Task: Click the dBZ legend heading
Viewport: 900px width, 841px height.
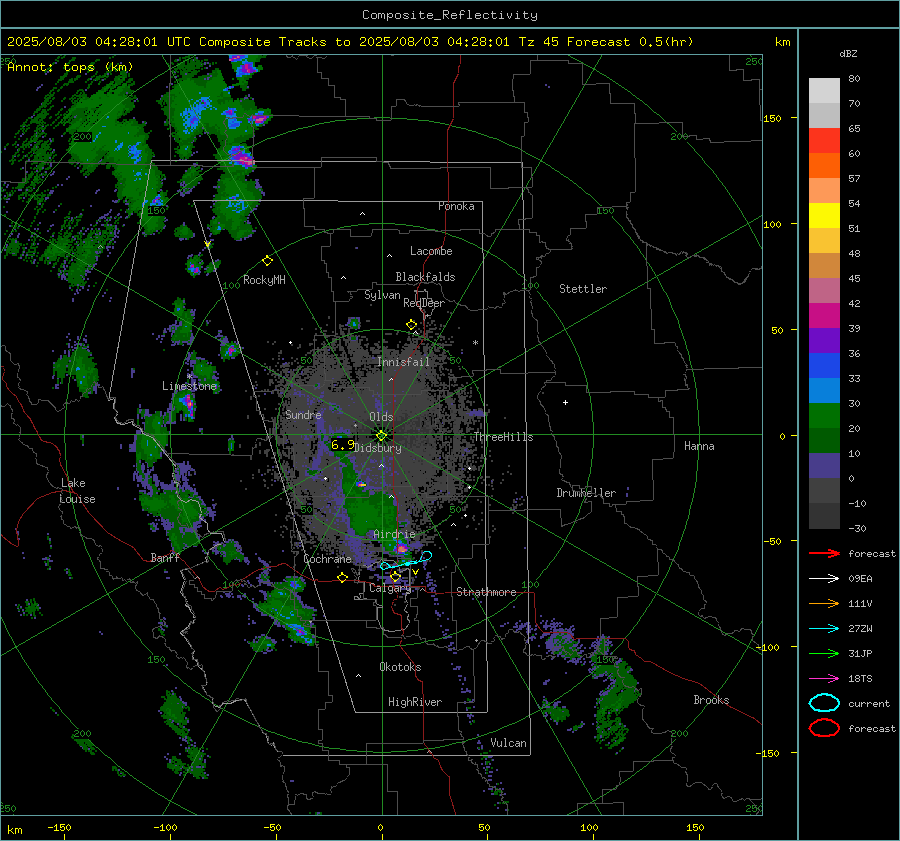Action: pos(848,53)
